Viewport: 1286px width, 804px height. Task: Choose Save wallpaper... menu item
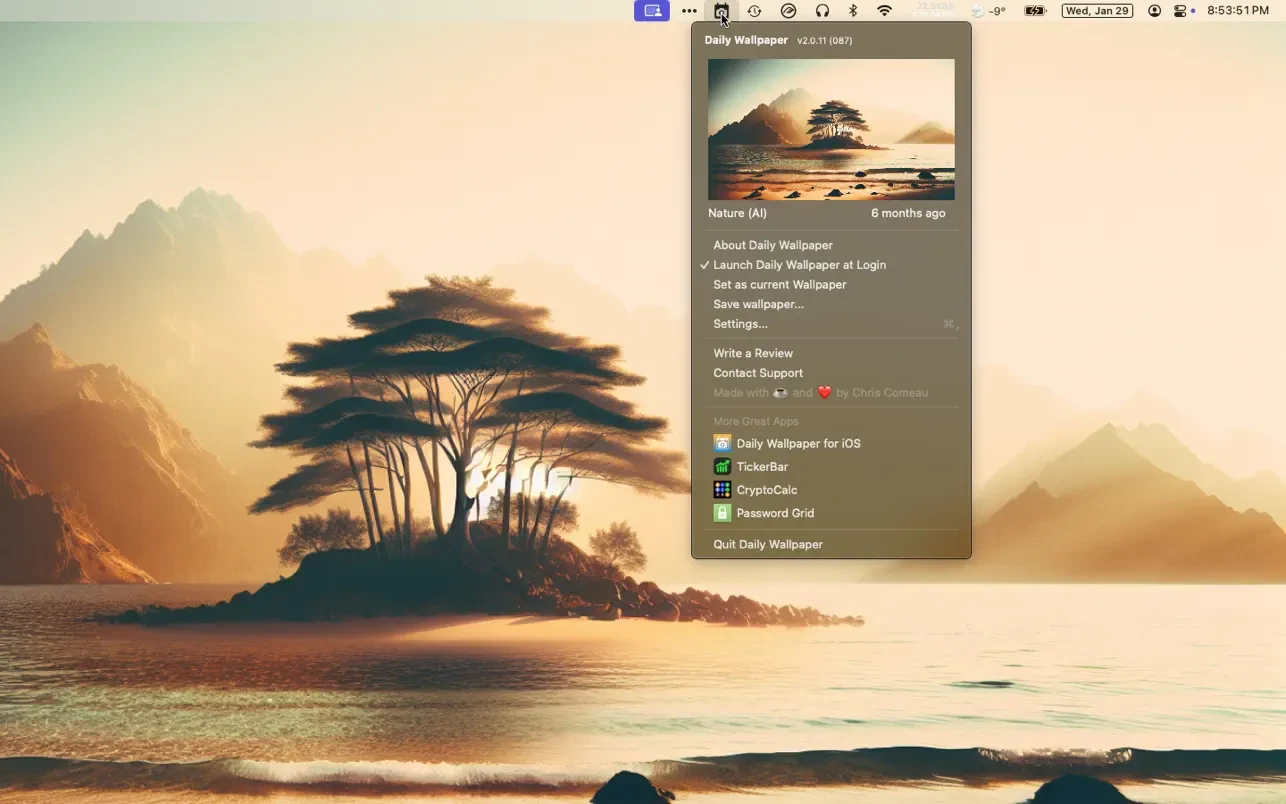[758, 304]
